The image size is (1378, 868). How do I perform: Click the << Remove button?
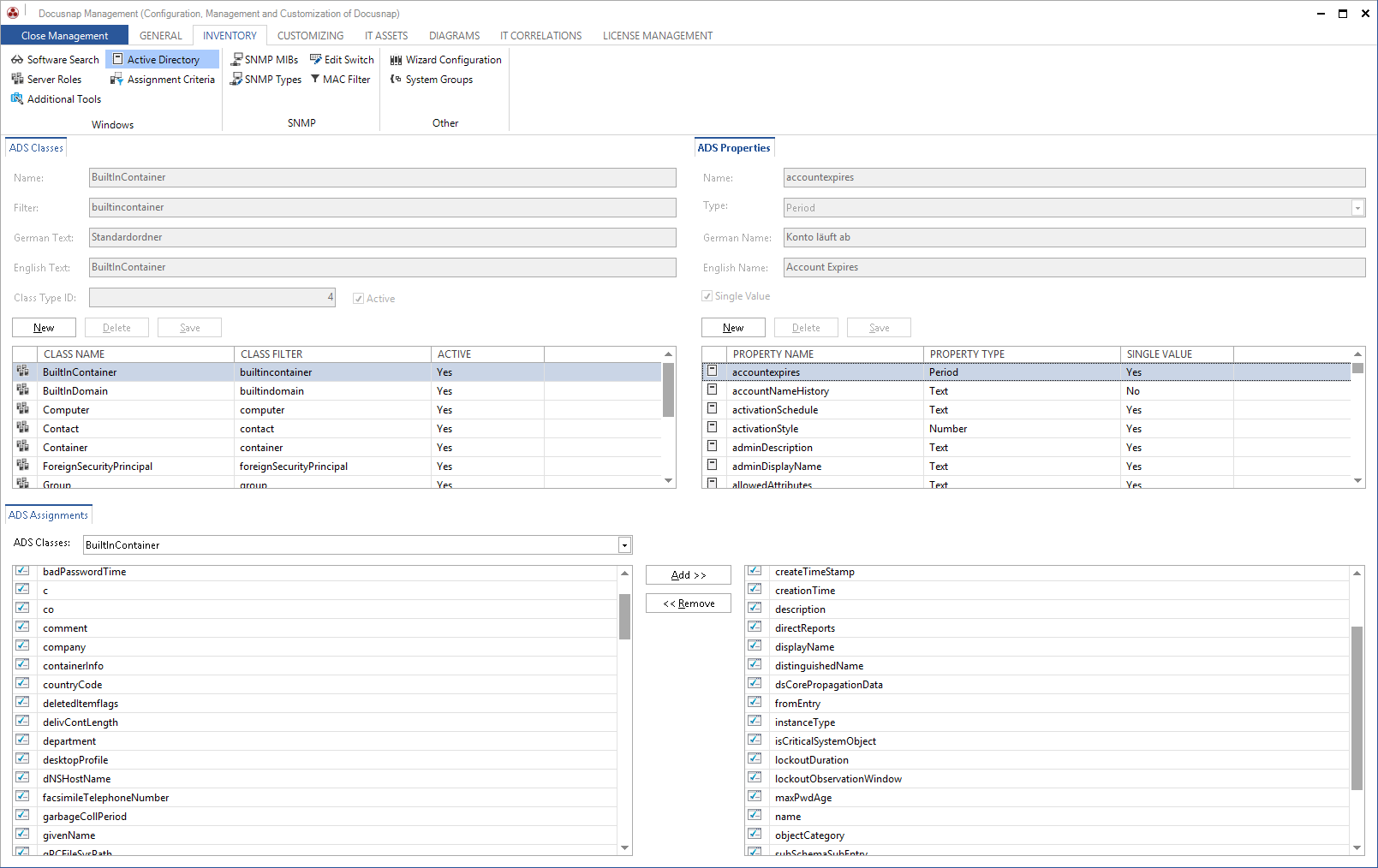[689, 603]
